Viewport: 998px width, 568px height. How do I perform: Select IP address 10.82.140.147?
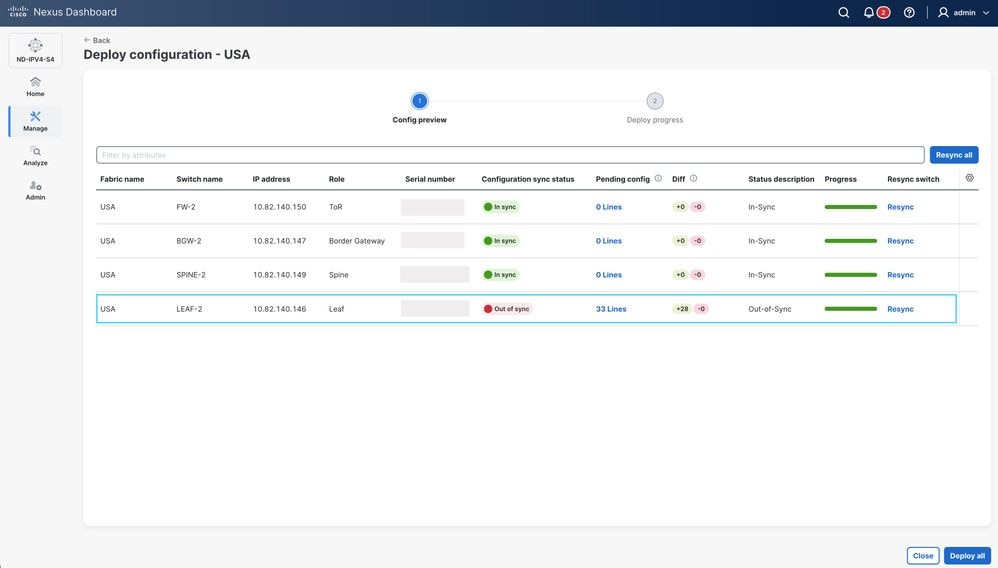[x=279, y=241]
